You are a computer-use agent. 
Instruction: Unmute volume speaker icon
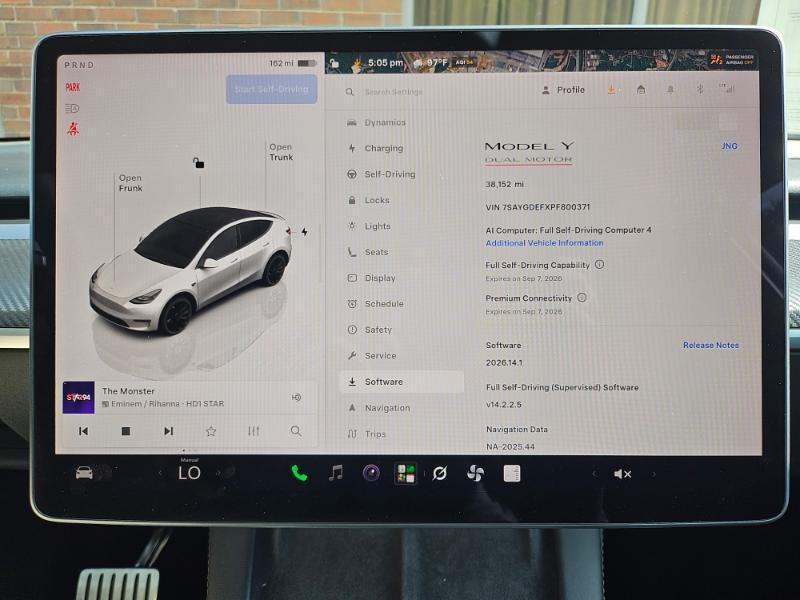(x=623, y=474)
